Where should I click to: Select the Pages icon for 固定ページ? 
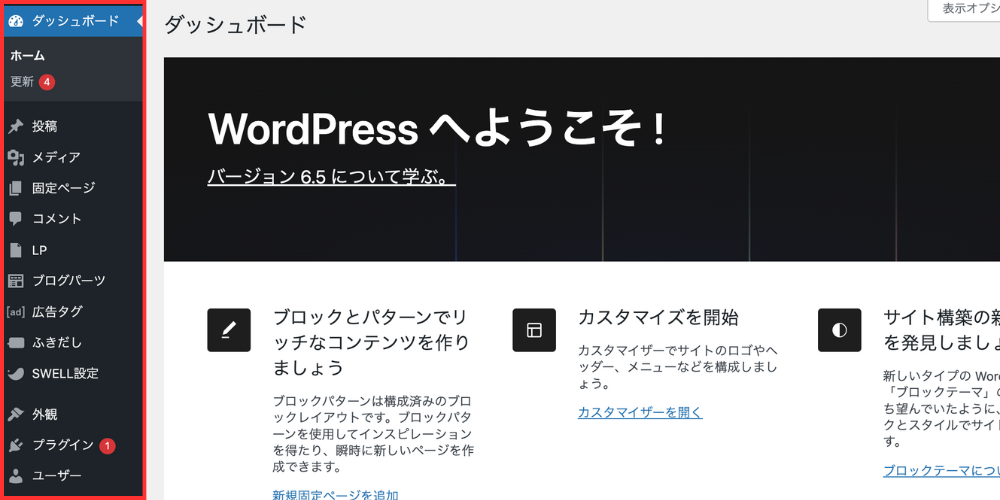(16, 189)
